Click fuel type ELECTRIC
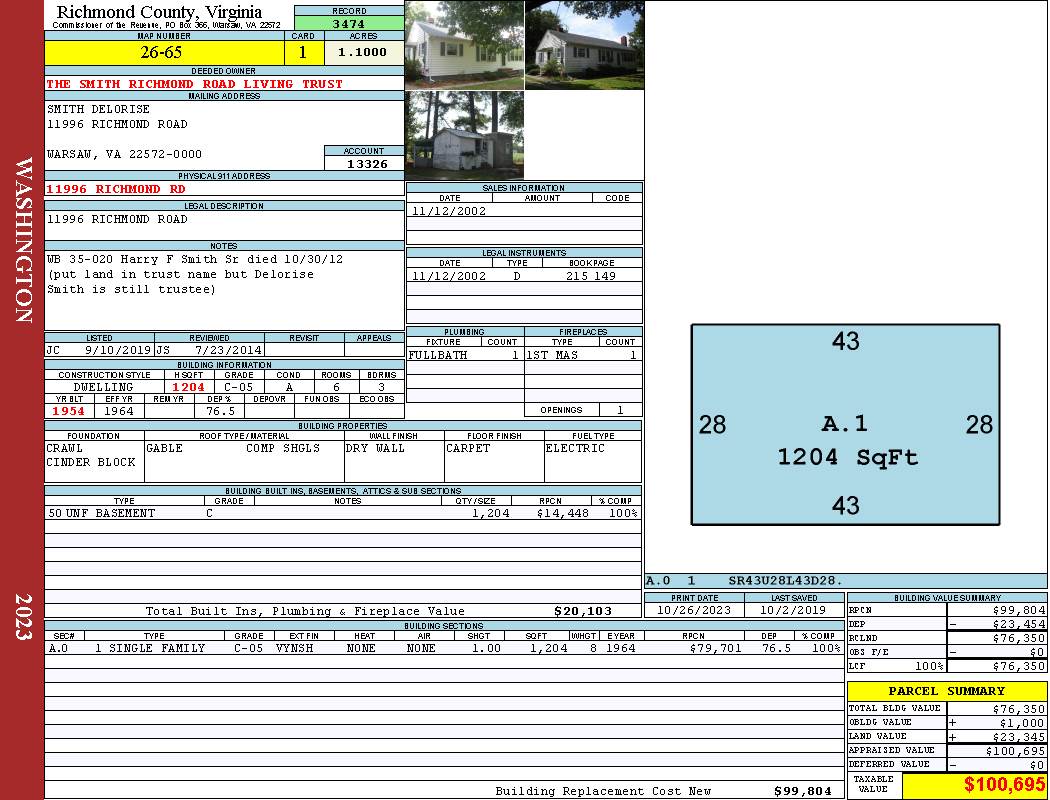 pos(575,448)
